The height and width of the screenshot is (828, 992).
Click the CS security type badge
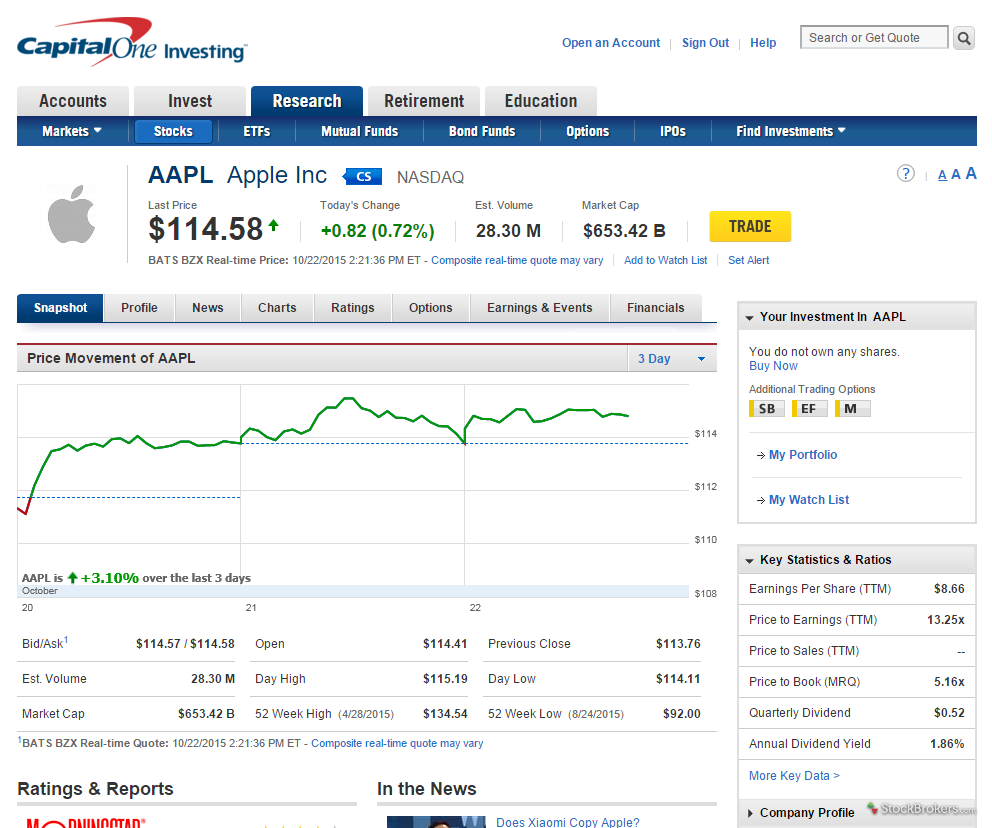coord(363,177)
